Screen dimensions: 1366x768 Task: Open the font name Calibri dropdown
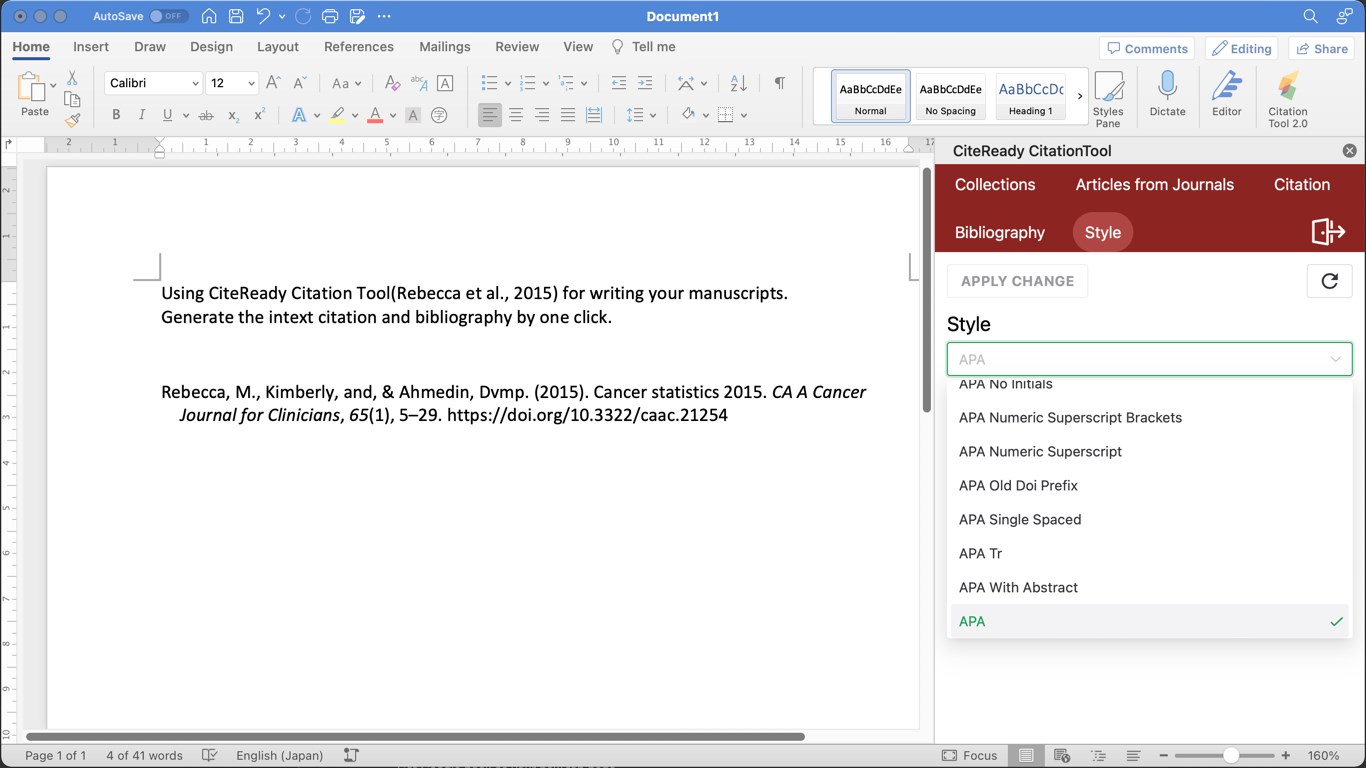195,84
